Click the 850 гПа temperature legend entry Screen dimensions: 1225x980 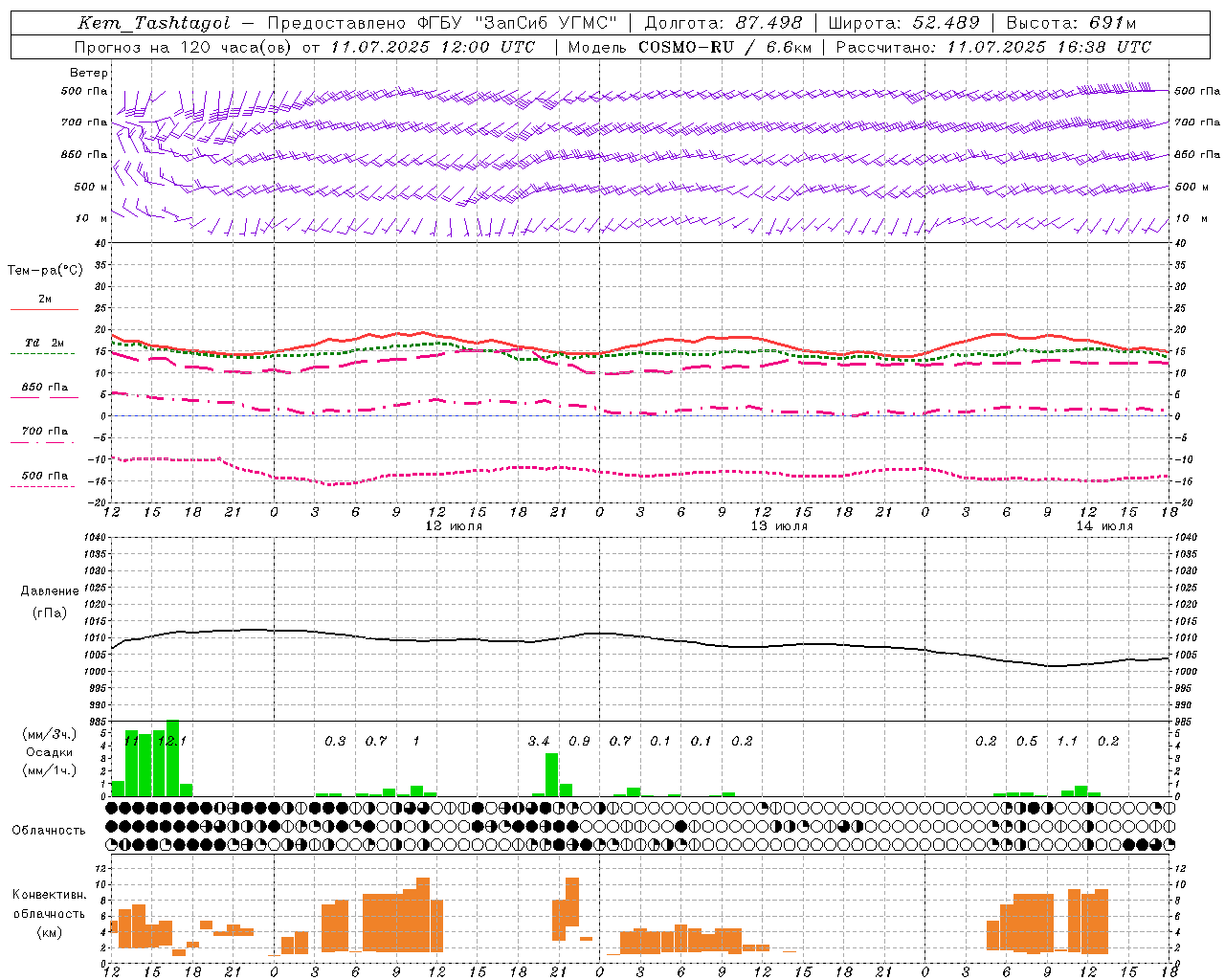pos(44,388)
